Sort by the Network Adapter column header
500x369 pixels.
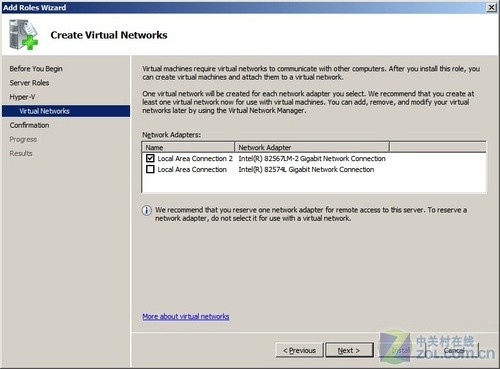click(x=312, y=147)
